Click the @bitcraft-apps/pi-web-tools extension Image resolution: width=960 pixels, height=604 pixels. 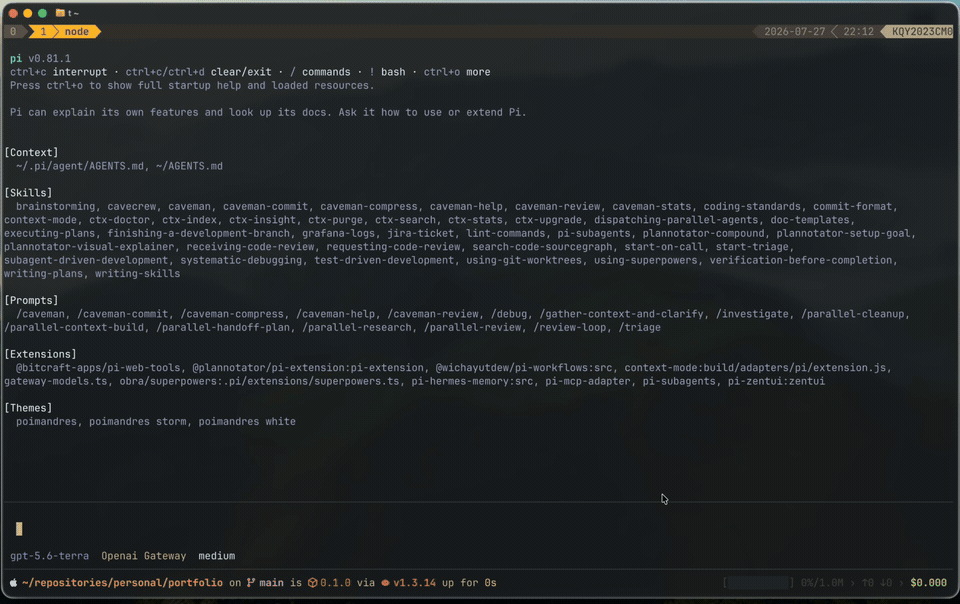98,368
